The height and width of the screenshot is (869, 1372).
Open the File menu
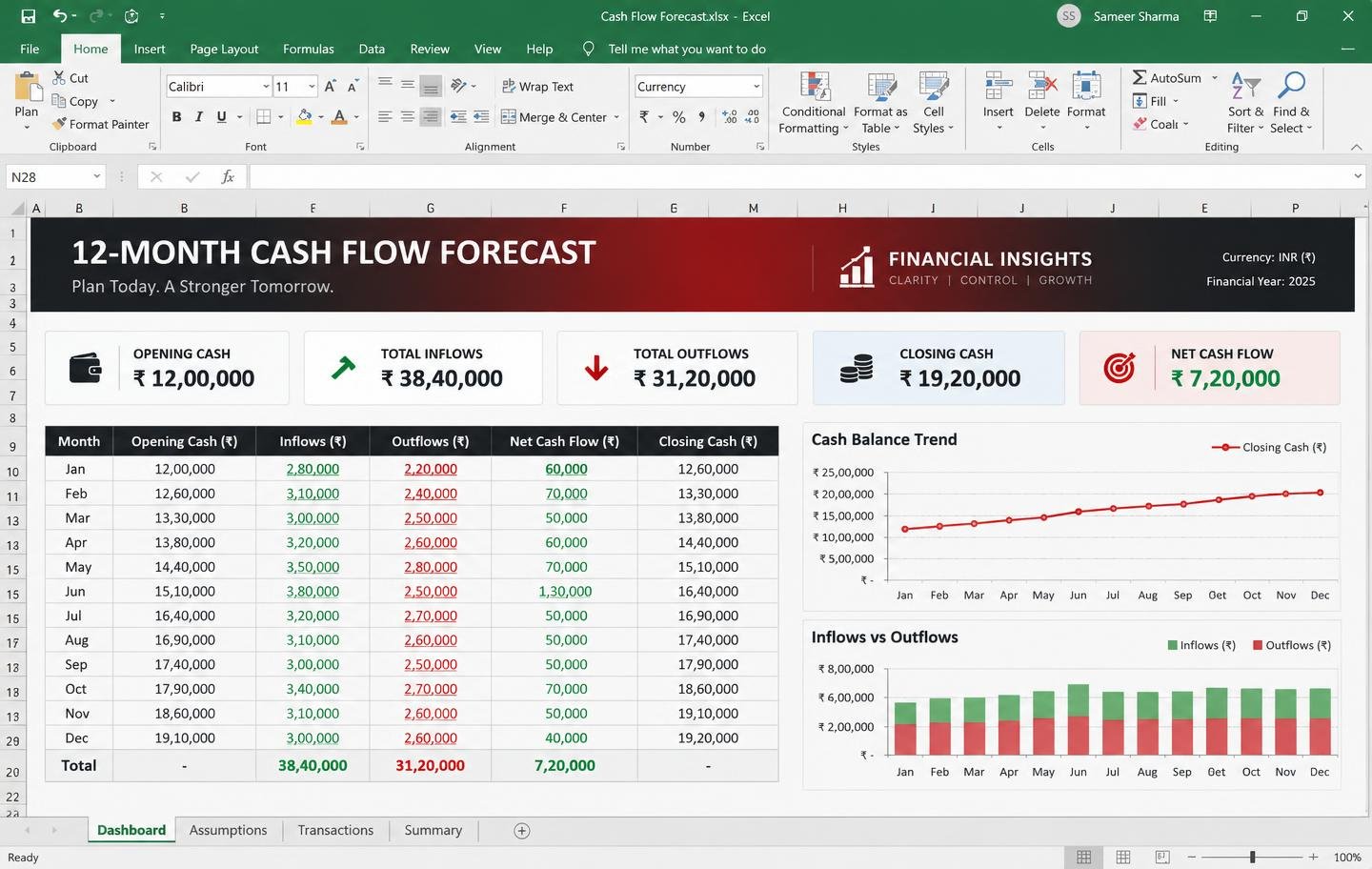click(x=30, y=49)
